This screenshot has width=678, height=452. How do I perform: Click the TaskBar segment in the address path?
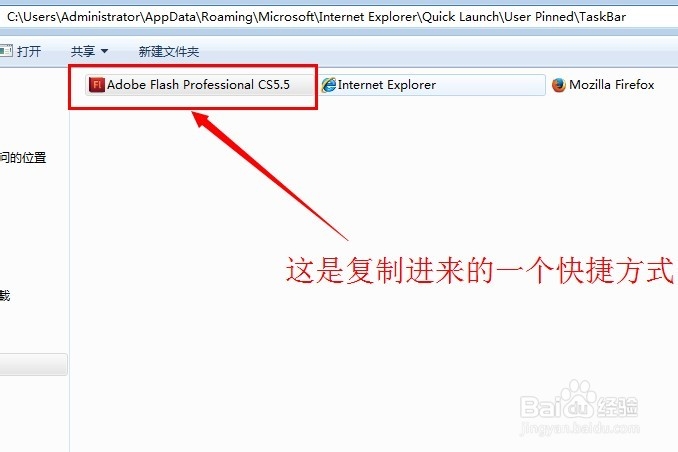[603, 17]
